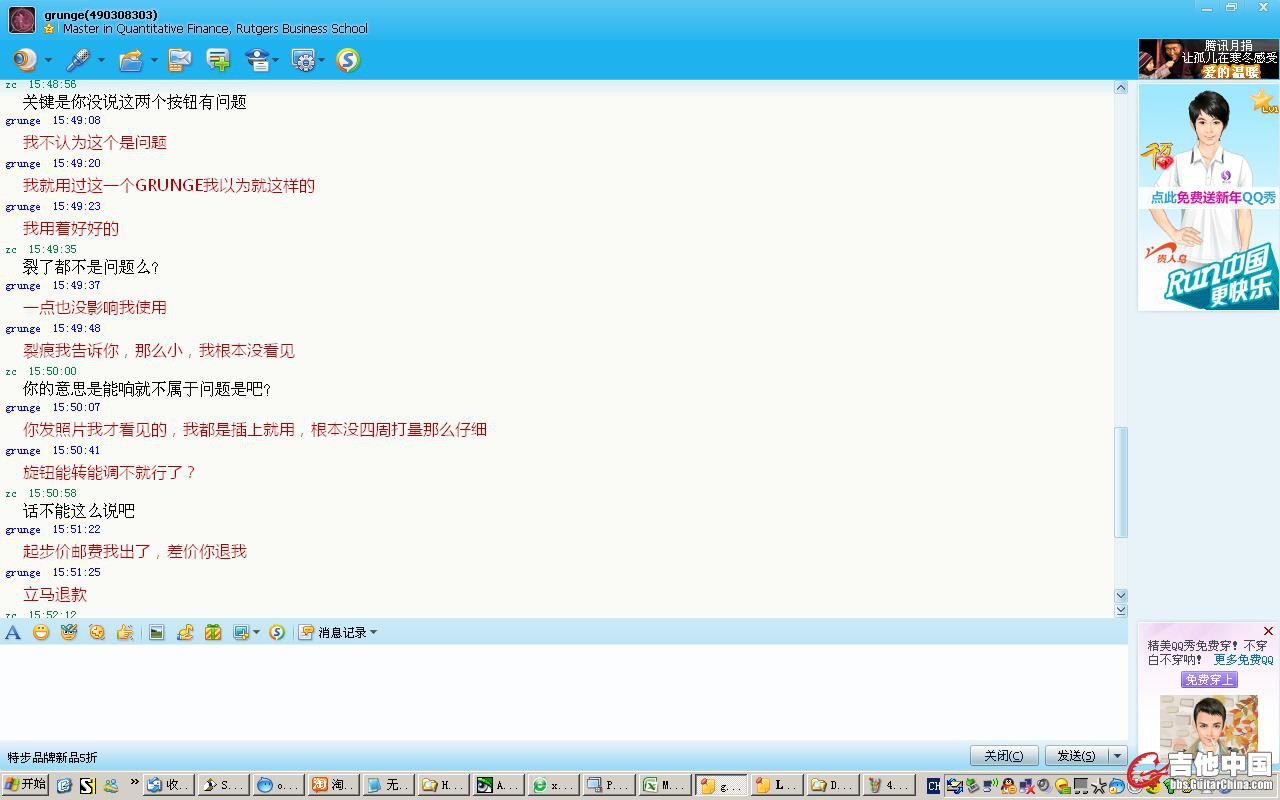Click the search S icon in the input toolbar
Viewport: 1280px width, 800px height.
[x=277, y=632]
